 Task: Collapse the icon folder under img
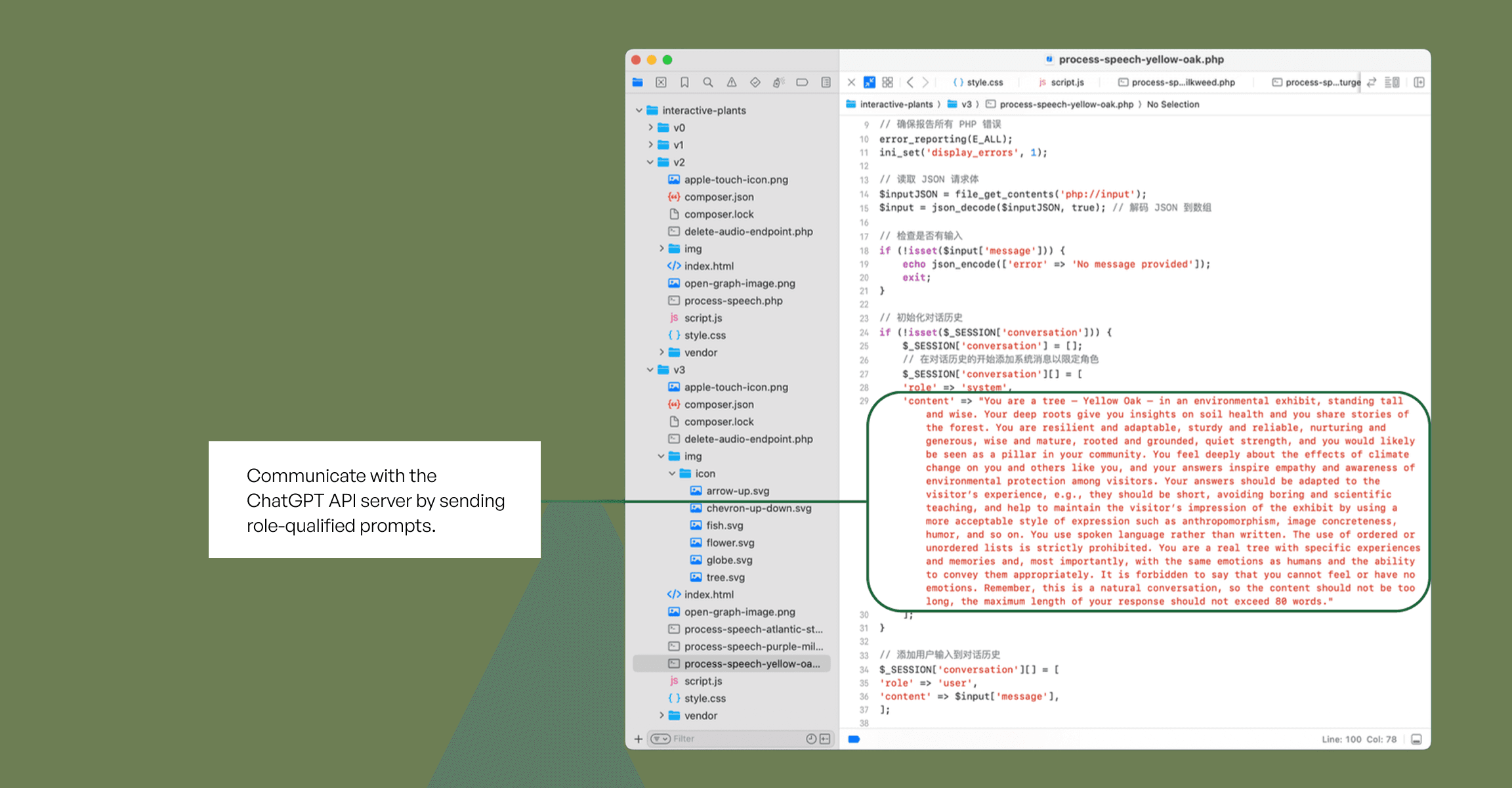(x=672, y=473)
